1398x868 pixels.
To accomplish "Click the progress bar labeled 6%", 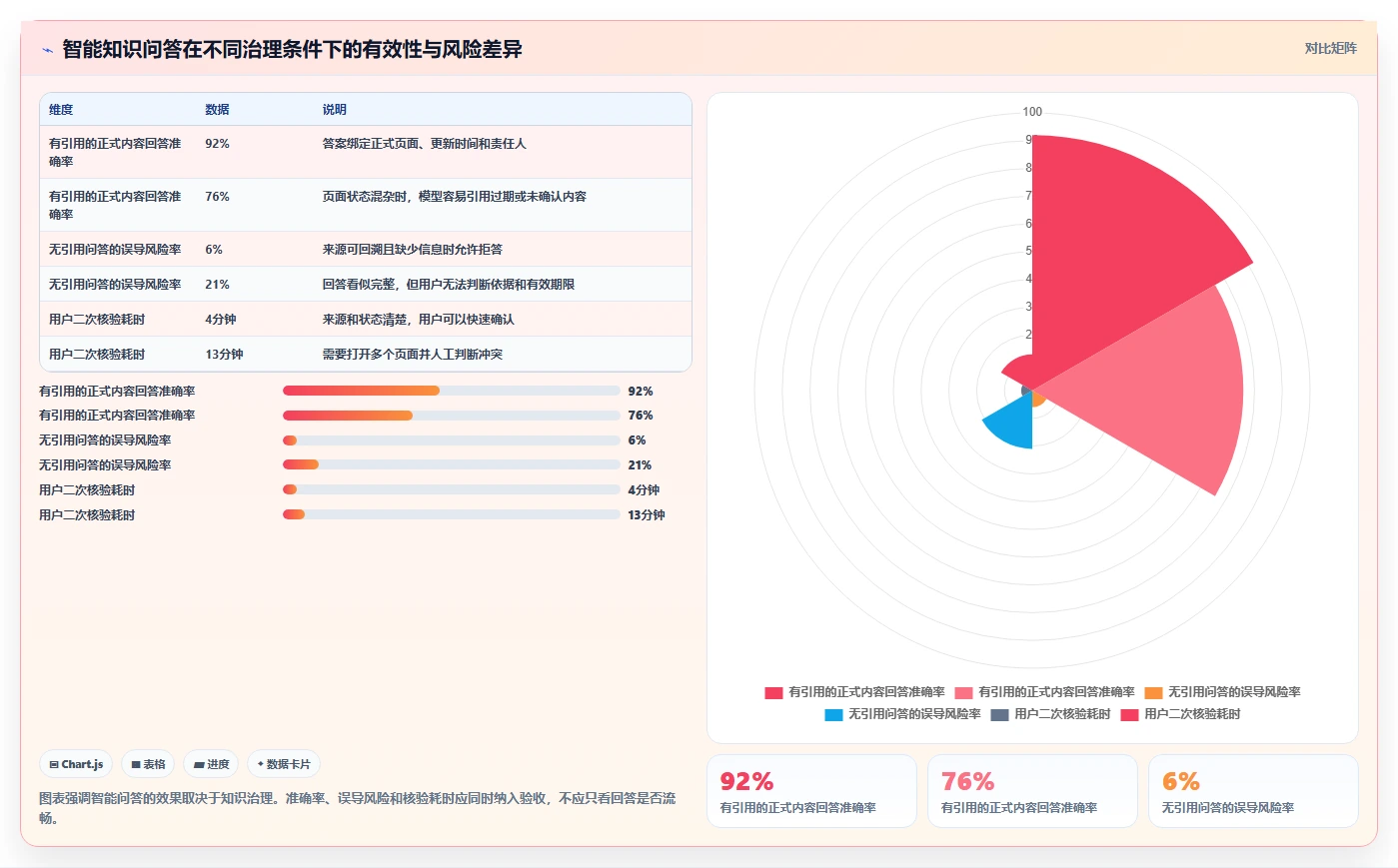I will (452, 440).
